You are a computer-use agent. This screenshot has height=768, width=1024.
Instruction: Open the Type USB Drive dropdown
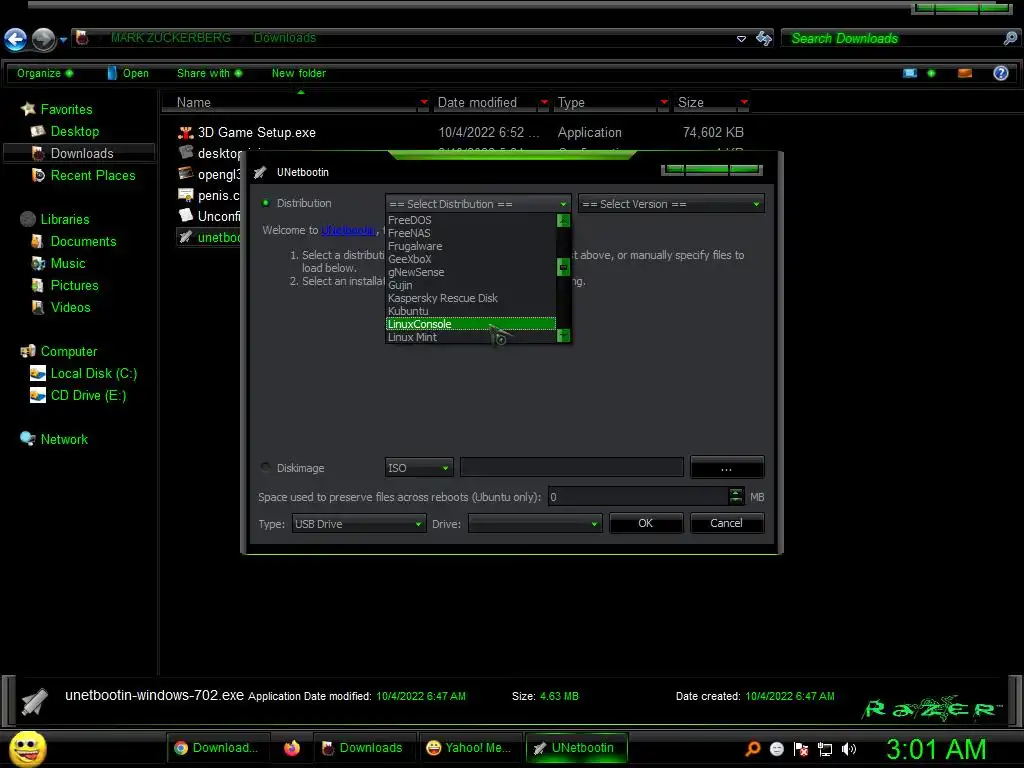pyautogui.click(x=359, y=524)
